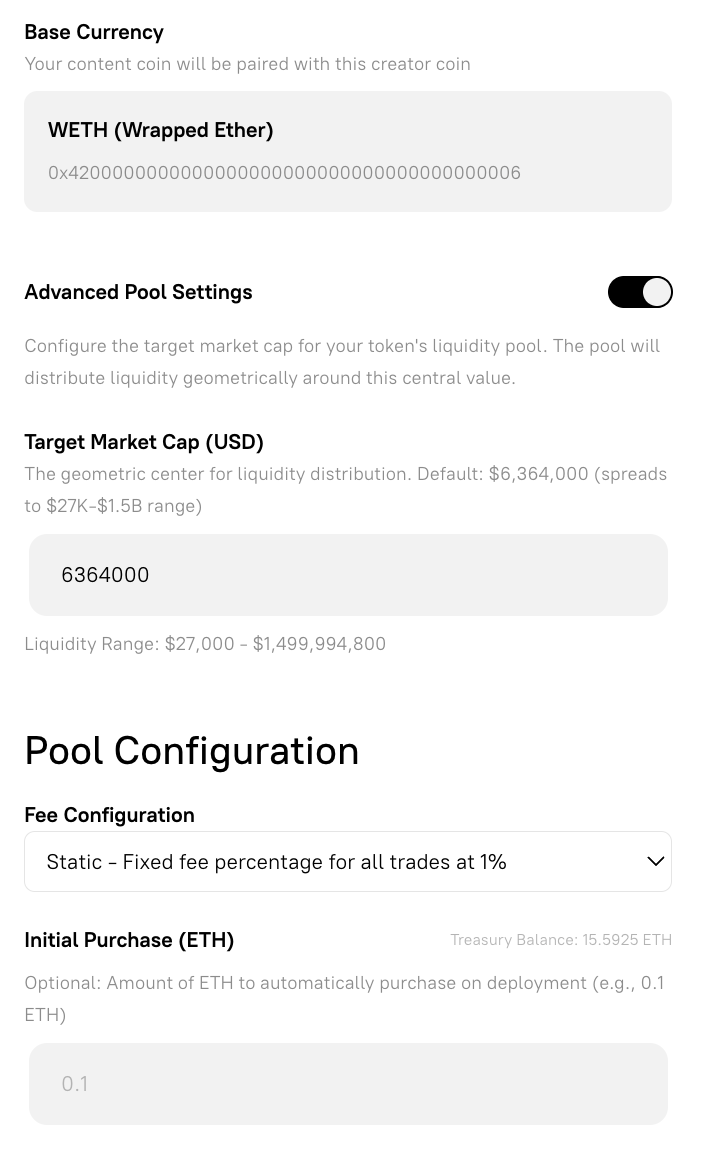Screen dimensions: 702x1158
Task: Click the Treasury Balance text
Action: coord(561,940)
